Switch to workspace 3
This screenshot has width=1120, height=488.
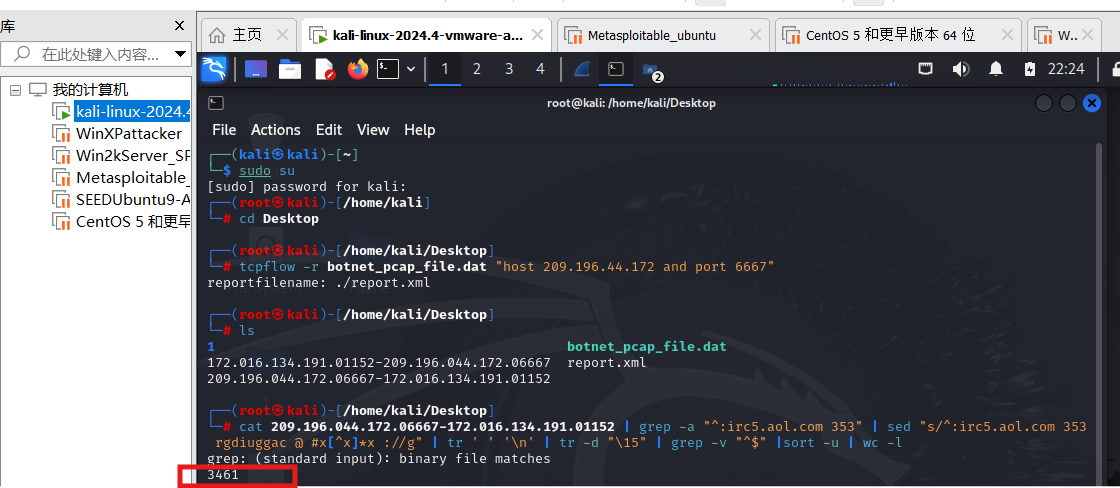pyautogui.click(x=509, y=69)
